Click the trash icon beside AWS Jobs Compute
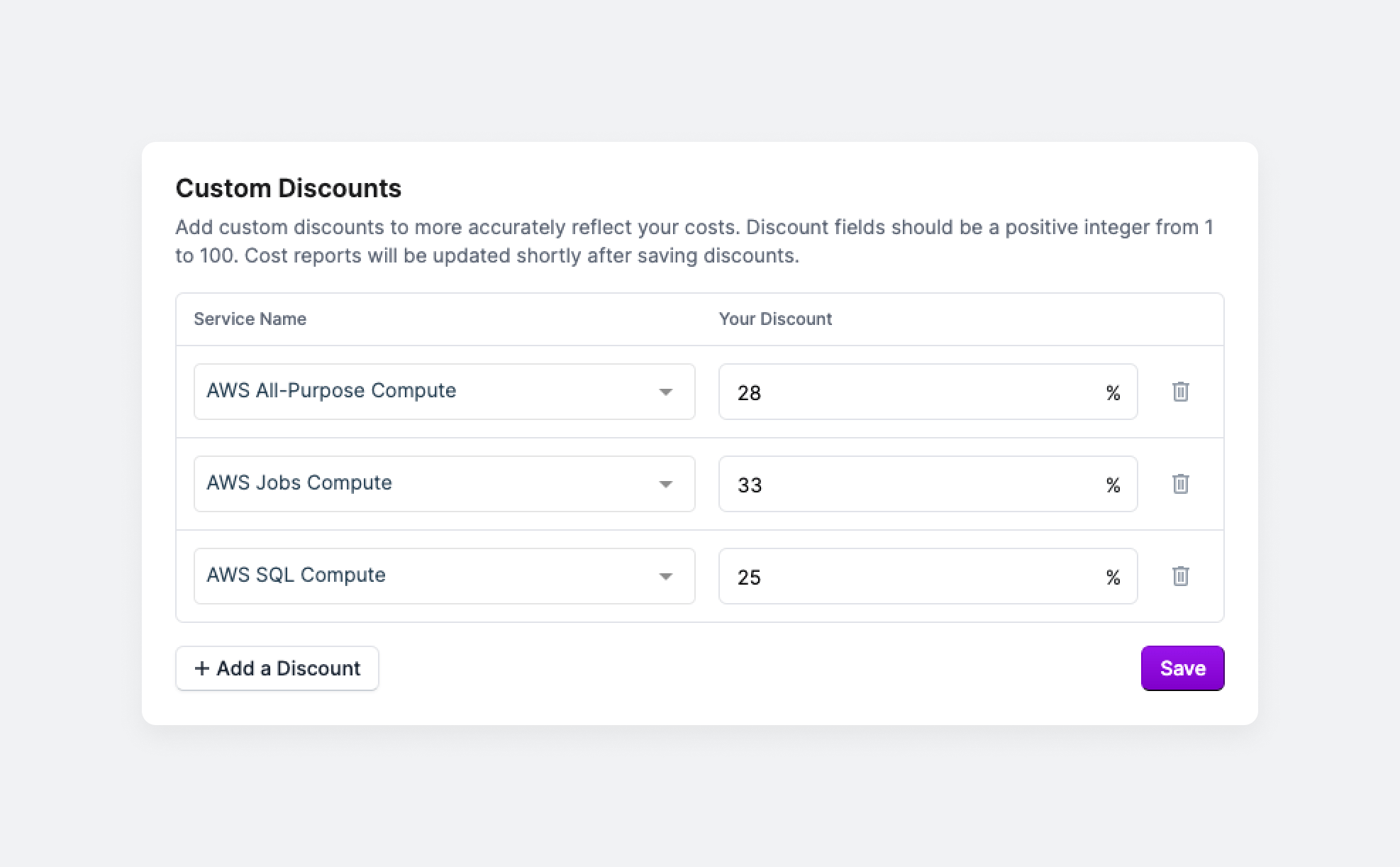The height and width of the screenshot is (867, 1400). coord(1180,484)
